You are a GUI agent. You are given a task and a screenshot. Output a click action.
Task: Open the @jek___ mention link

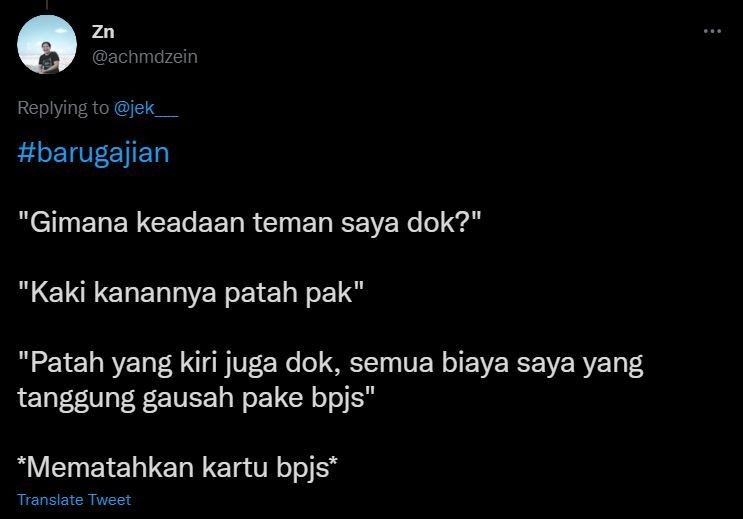point(146,108)
